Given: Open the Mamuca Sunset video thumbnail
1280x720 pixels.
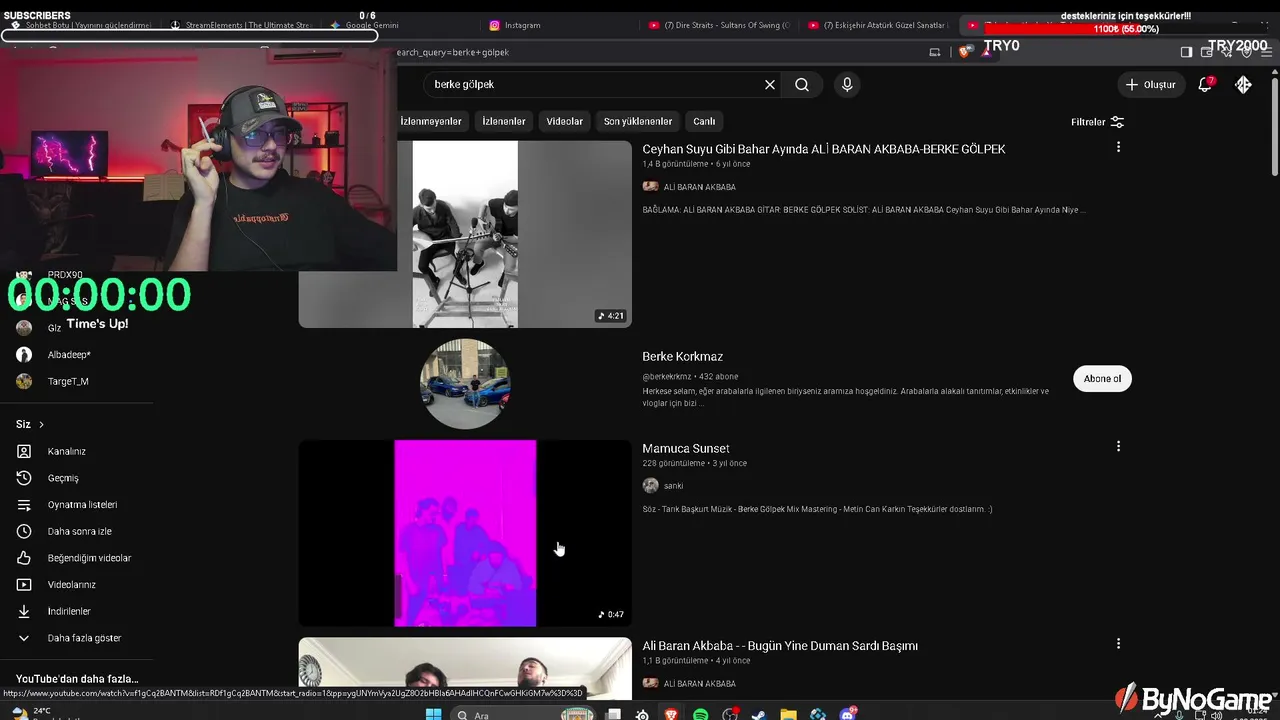Looking at the screenshot, I should 465,533.
